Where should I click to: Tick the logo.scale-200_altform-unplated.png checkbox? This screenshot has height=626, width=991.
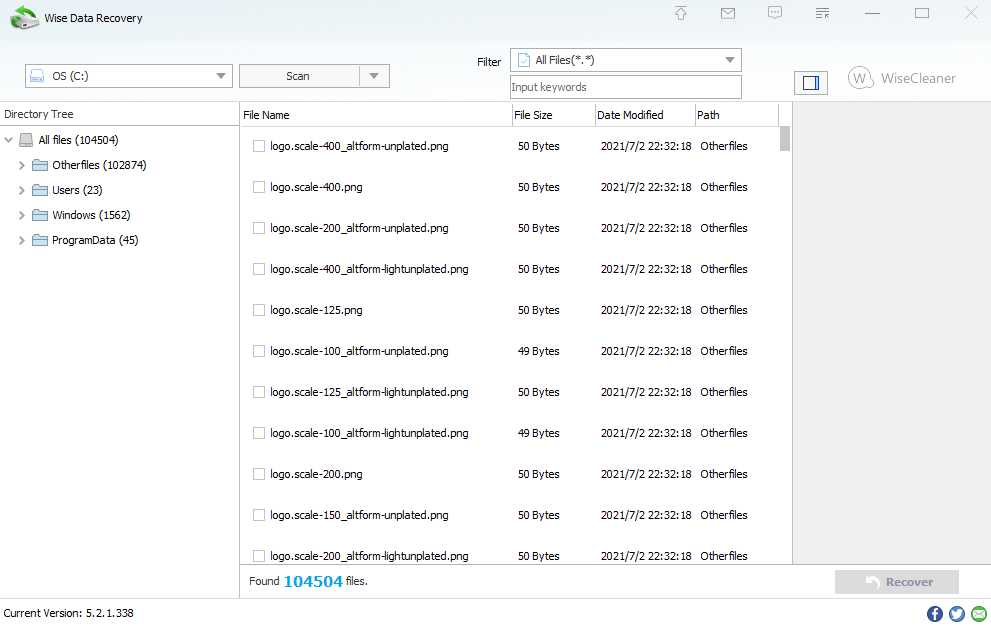click(x=258, y=228)
